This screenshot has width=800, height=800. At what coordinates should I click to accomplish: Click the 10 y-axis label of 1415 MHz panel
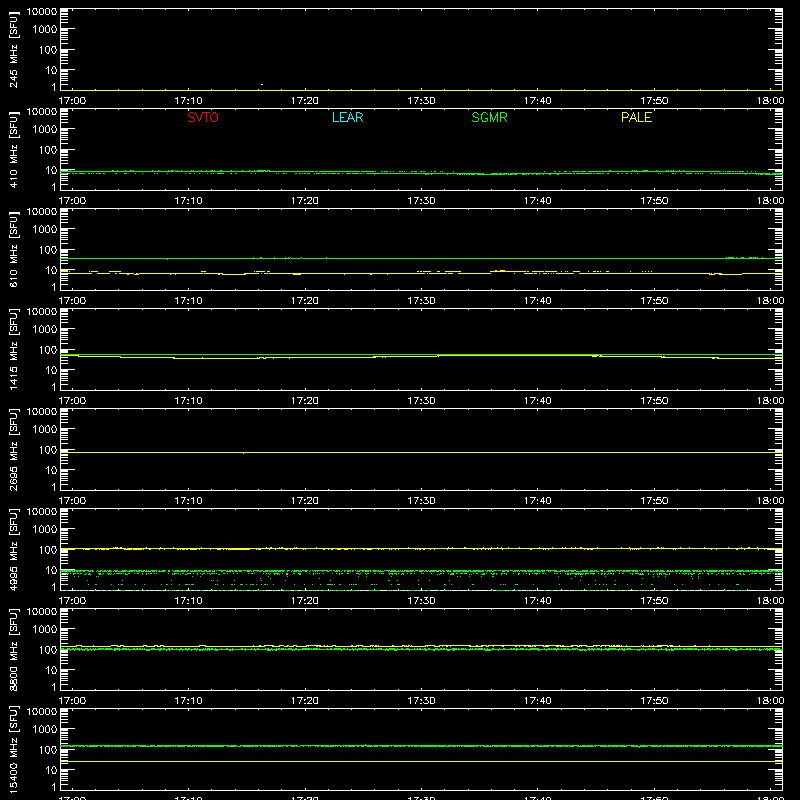51,370
